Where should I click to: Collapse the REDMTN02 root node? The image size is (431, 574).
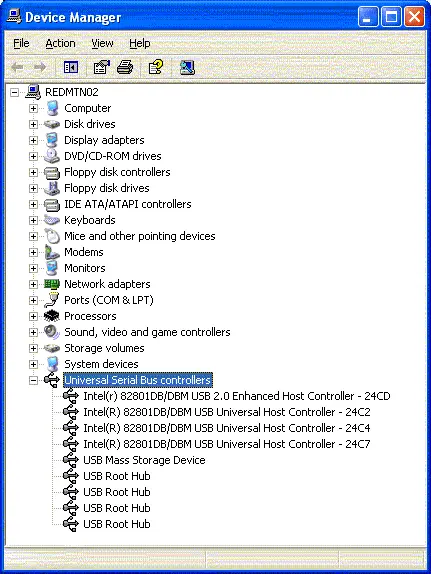pyautogui.click(x=14, y=92)
